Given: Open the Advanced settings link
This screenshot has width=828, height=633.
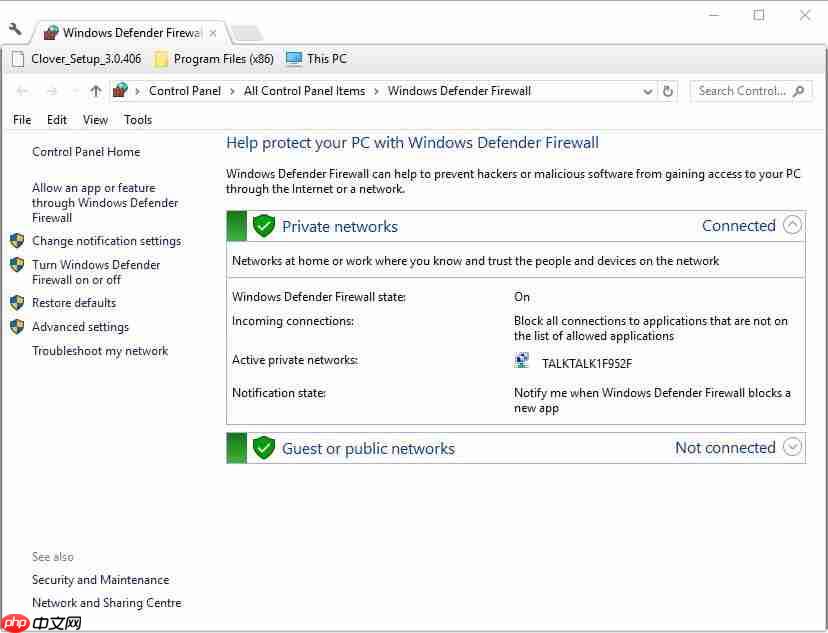Looking at the screenshot, I should point(80,327).
